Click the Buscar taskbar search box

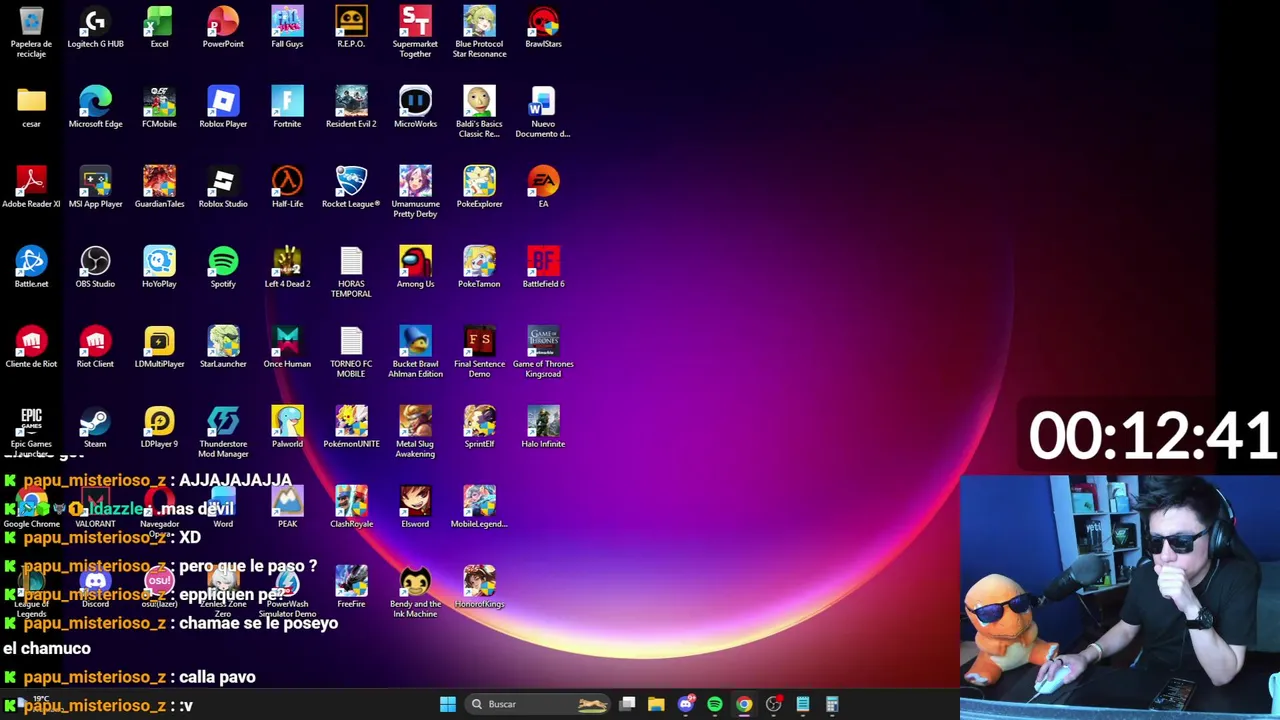coord(539,704)
